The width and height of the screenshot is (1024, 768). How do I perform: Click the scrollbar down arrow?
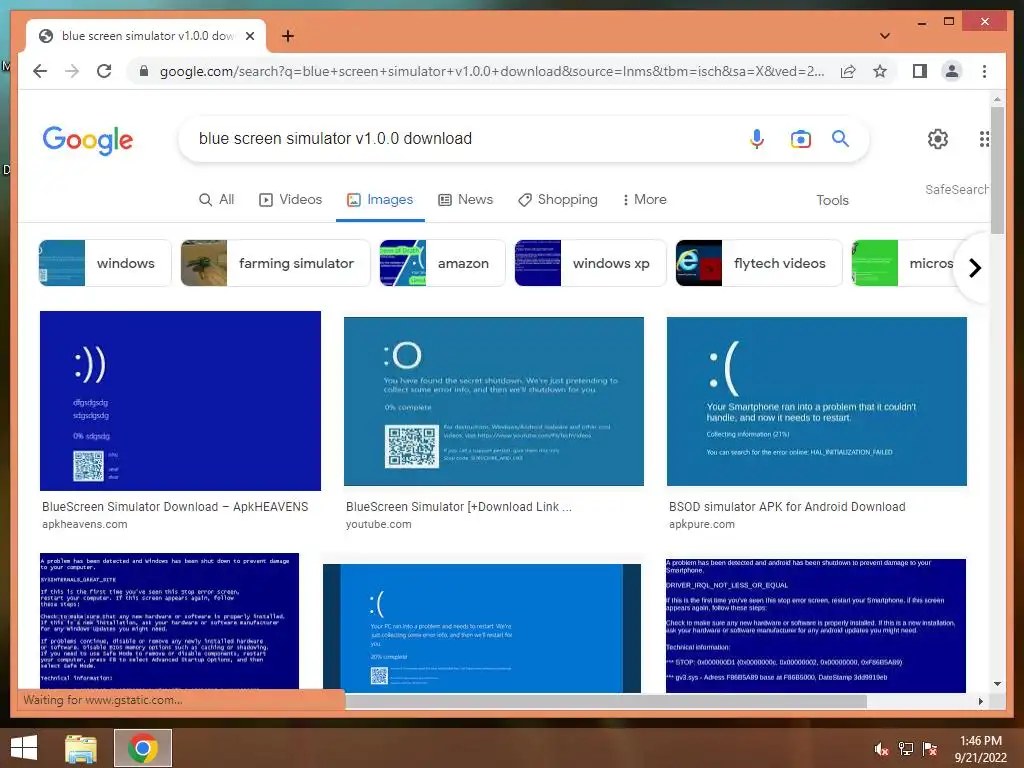997,684
